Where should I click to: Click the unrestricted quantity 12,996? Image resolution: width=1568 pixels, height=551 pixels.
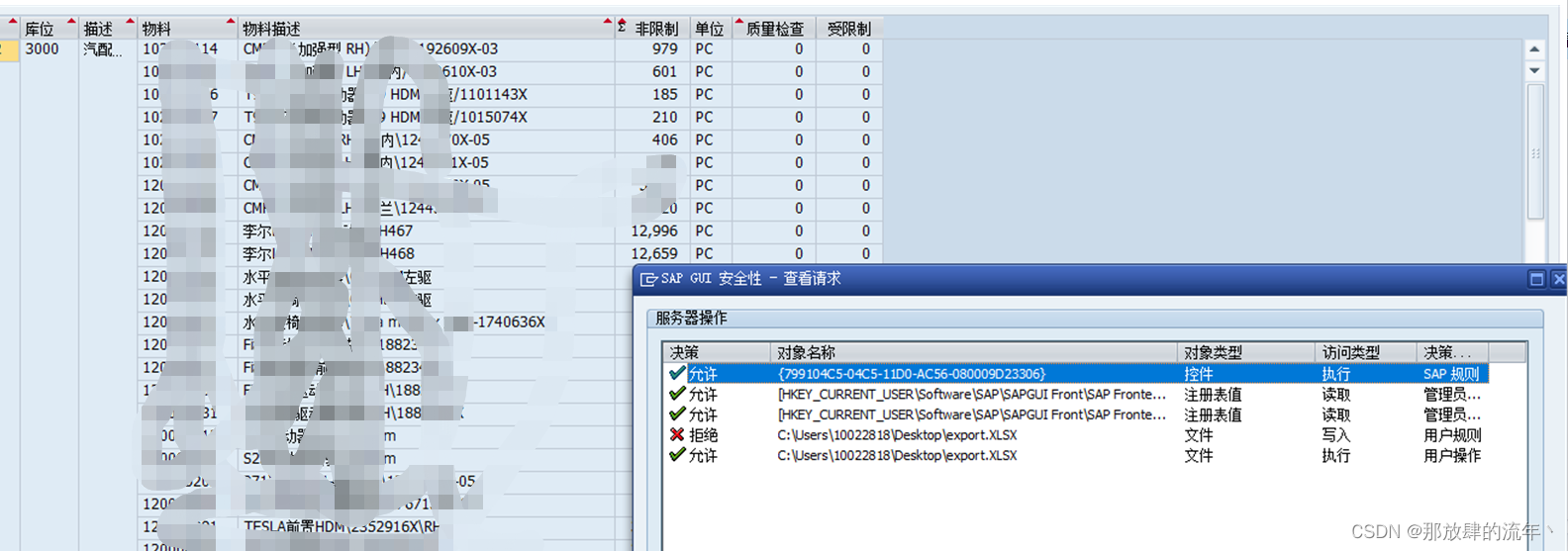(x=654, y=230)
